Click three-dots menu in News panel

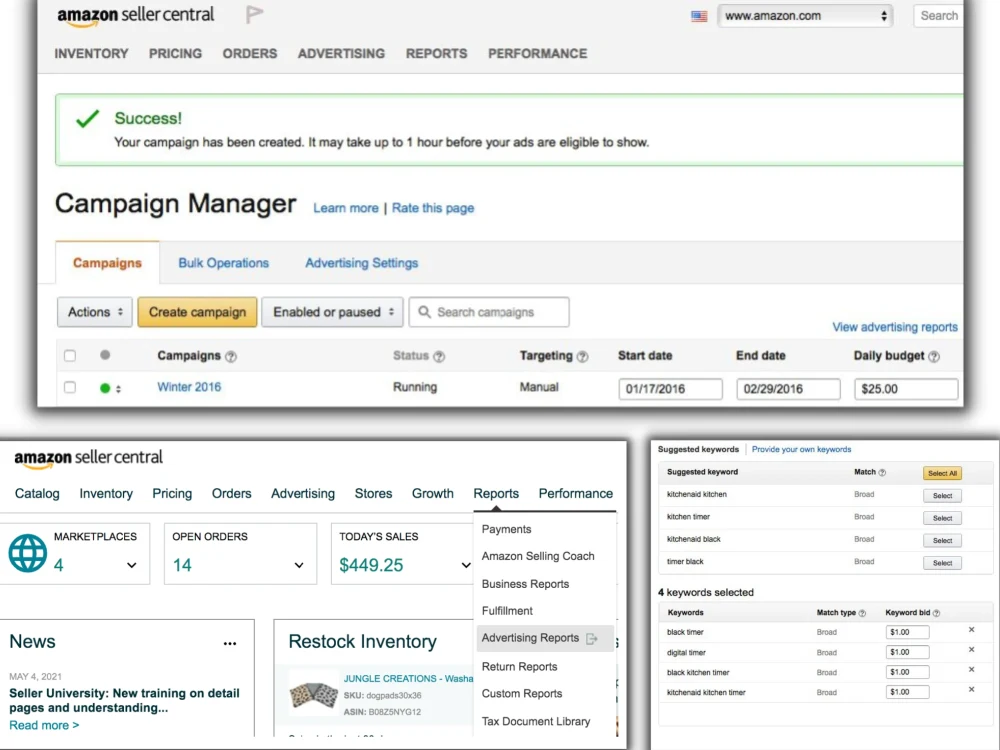(230, 643)
